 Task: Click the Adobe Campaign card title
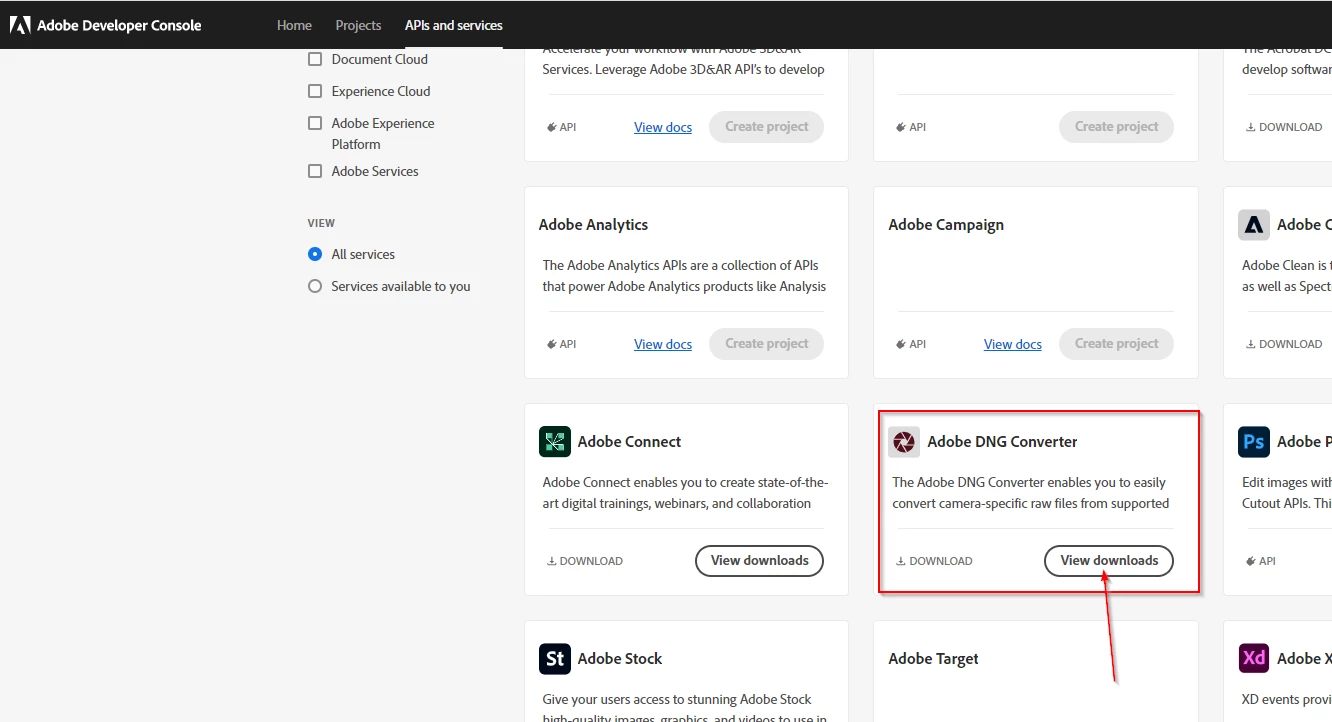click(946, 225)
